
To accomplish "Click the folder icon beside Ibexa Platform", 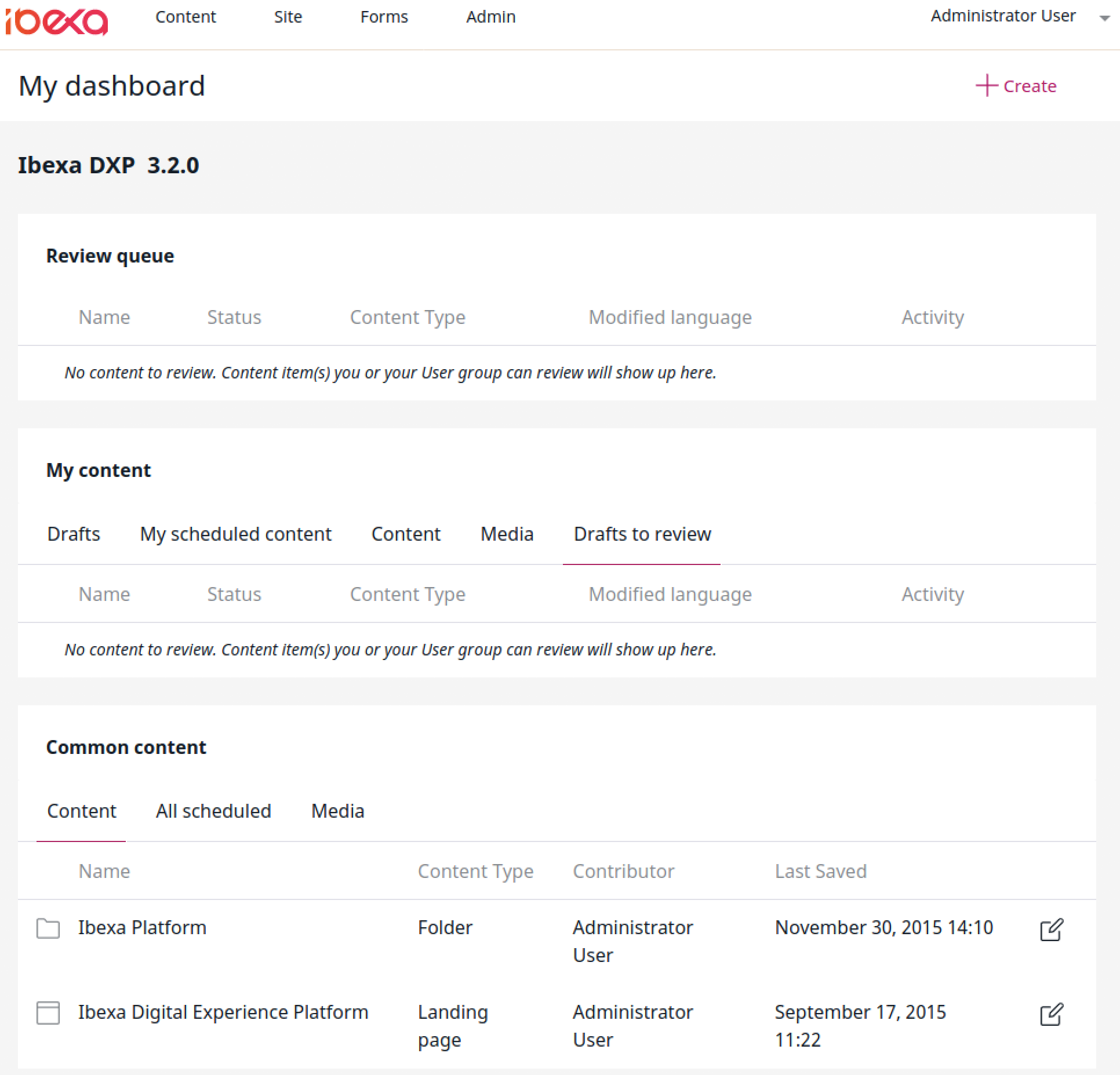I will pyautogui.click(x=48, y=928).
